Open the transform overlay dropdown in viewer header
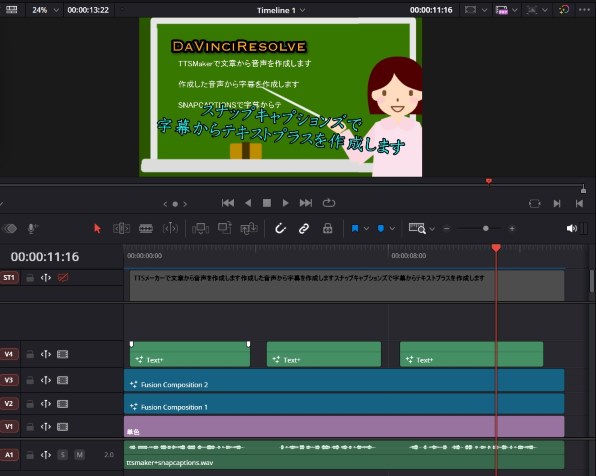 pyautogui.click(x=545, y=10)
